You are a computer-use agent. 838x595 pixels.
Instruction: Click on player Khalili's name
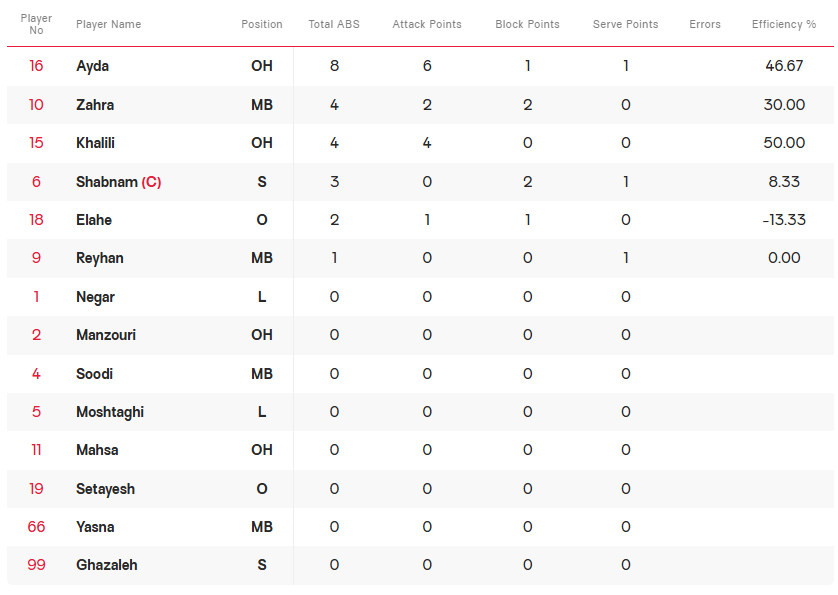(95, 143)
